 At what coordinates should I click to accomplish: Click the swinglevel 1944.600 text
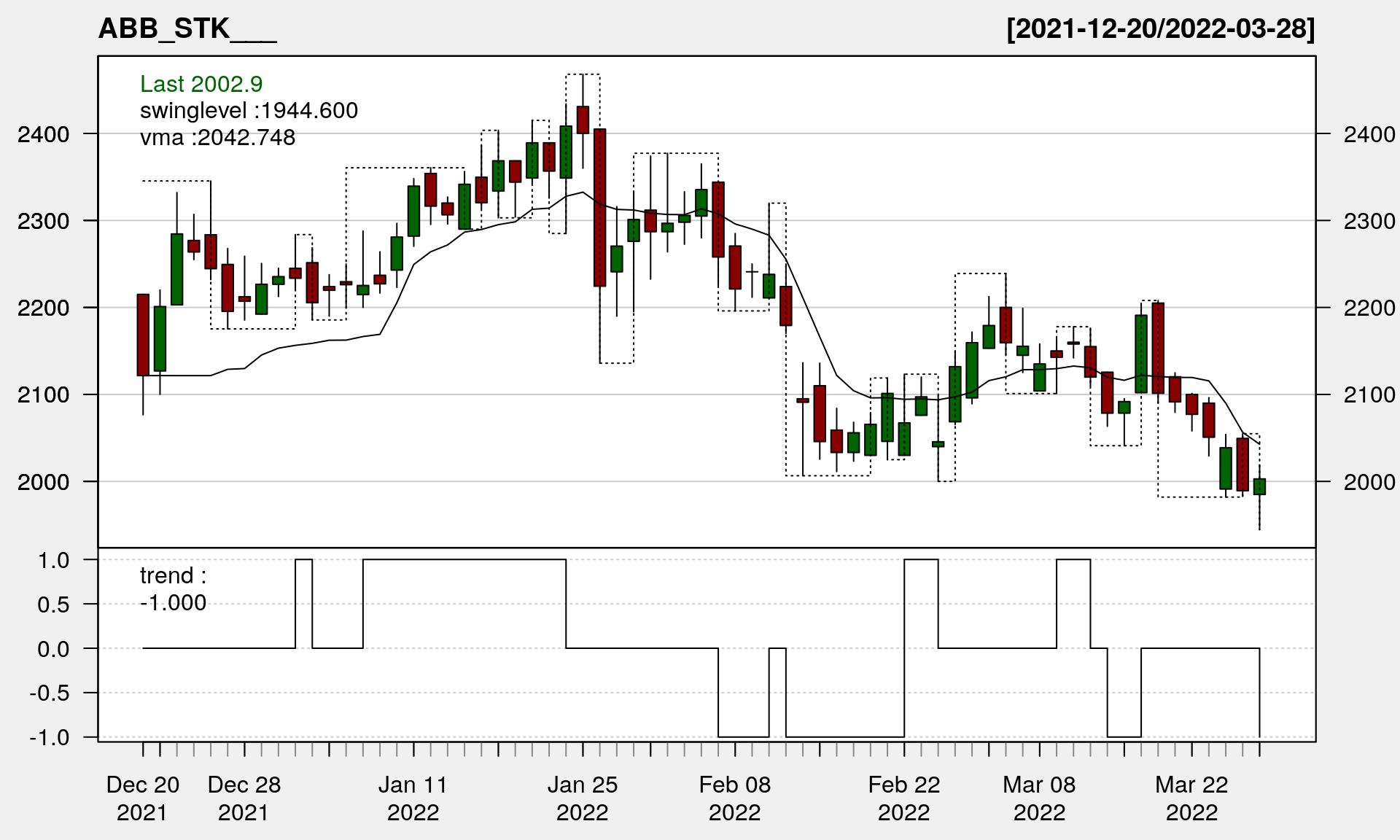point(249,111)
